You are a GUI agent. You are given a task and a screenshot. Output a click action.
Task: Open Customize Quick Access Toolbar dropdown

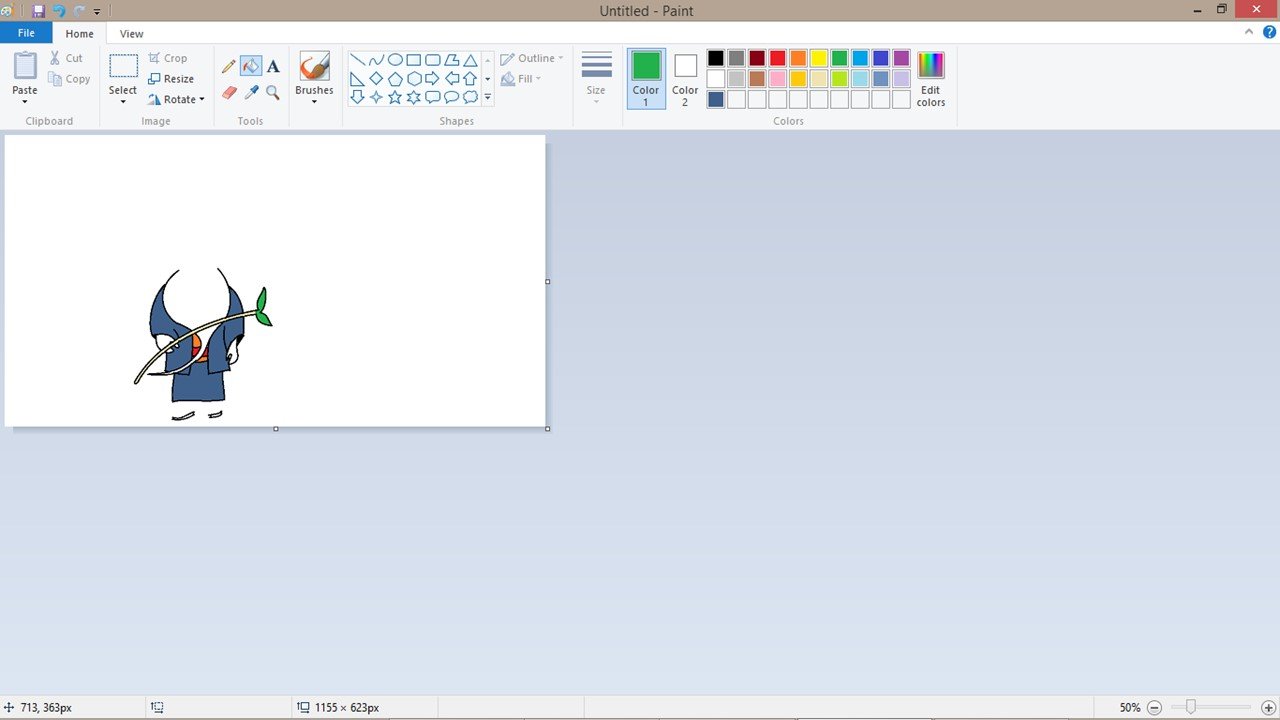pyautogui.click(x=97, y=12)
